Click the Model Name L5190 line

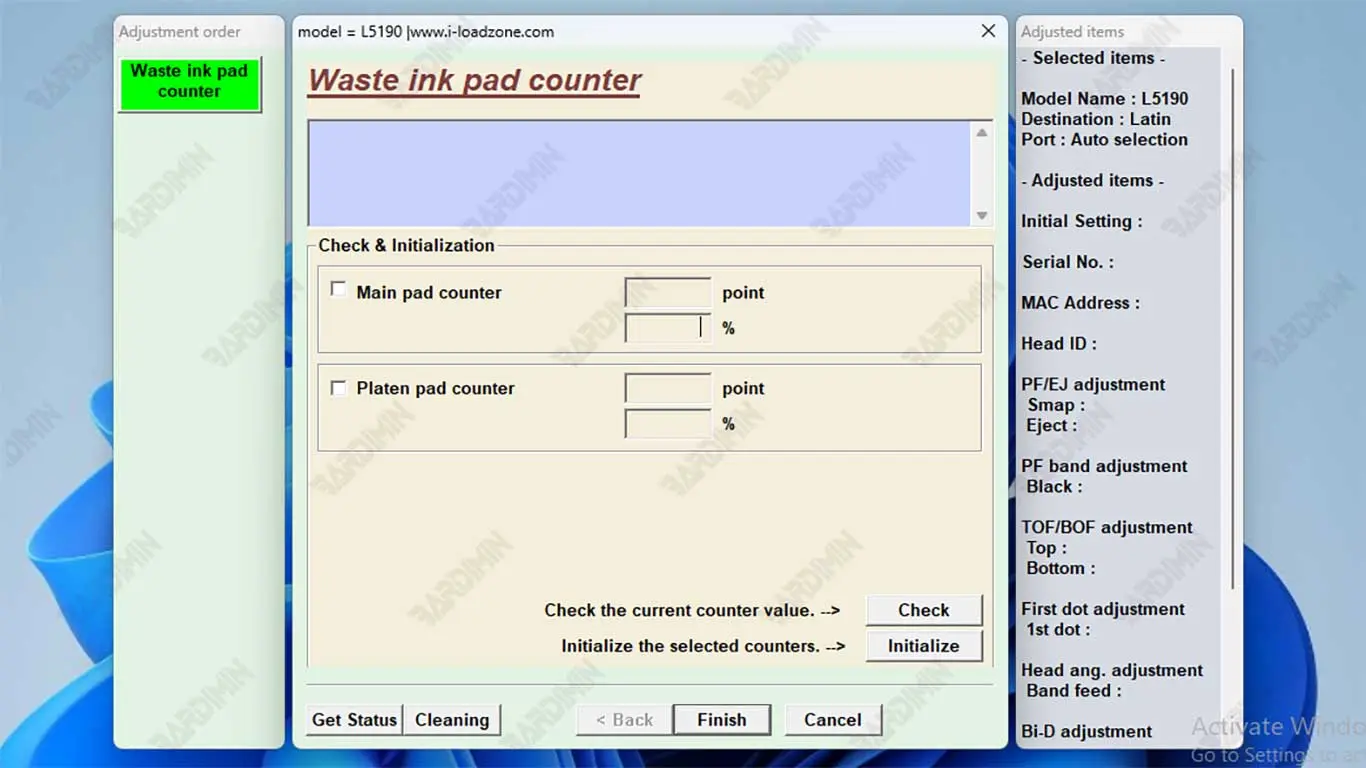1104,99
